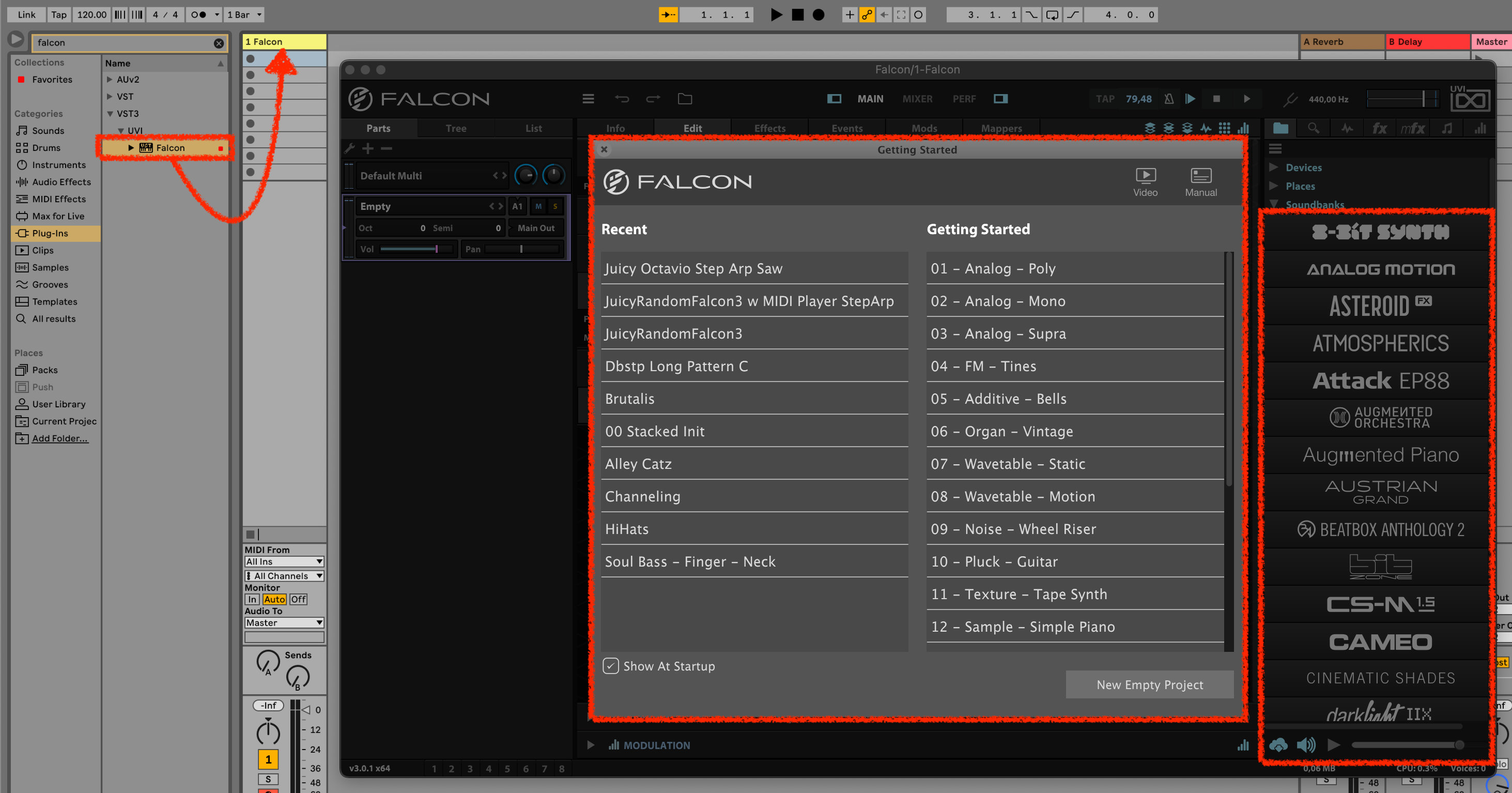
Task: Uncheck Show At Startup
Action: [611, 666]
